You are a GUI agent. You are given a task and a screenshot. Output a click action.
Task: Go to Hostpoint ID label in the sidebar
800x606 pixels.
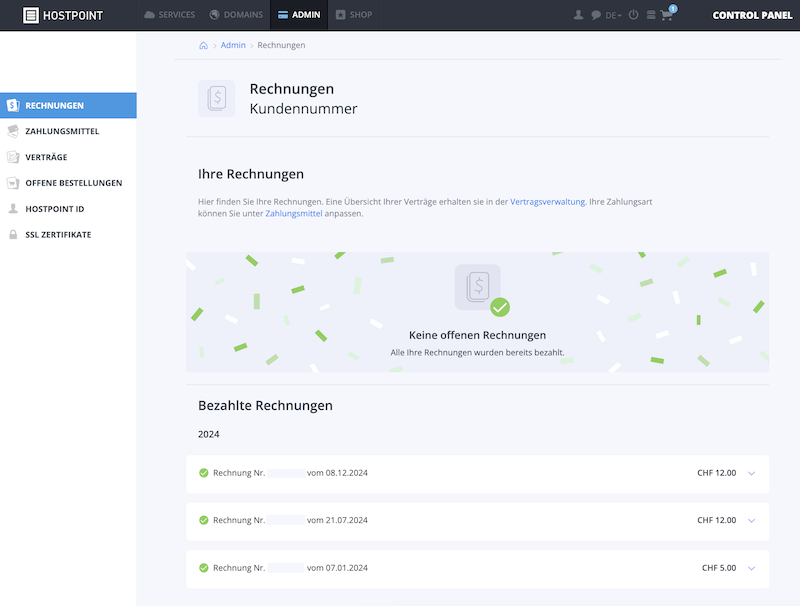(x=55, y=209)
